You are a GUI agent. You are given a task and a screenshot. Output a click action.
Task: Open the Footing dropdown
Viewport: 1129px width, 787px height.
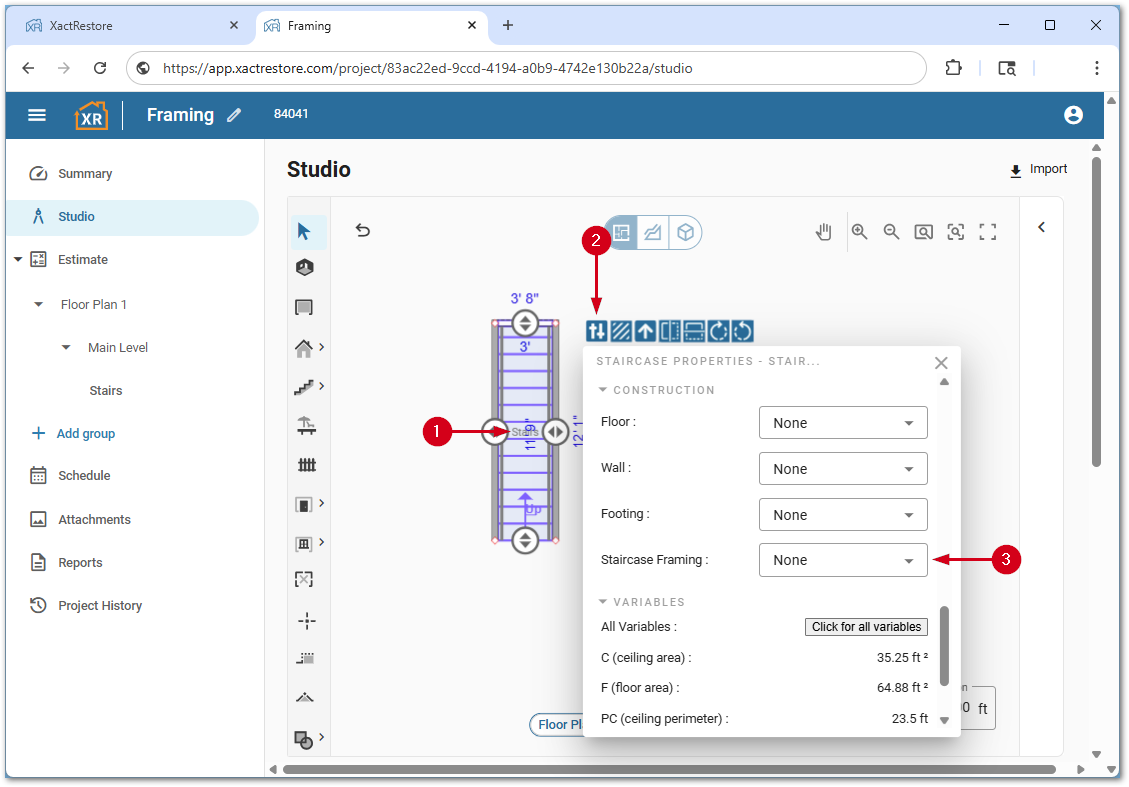843,515
